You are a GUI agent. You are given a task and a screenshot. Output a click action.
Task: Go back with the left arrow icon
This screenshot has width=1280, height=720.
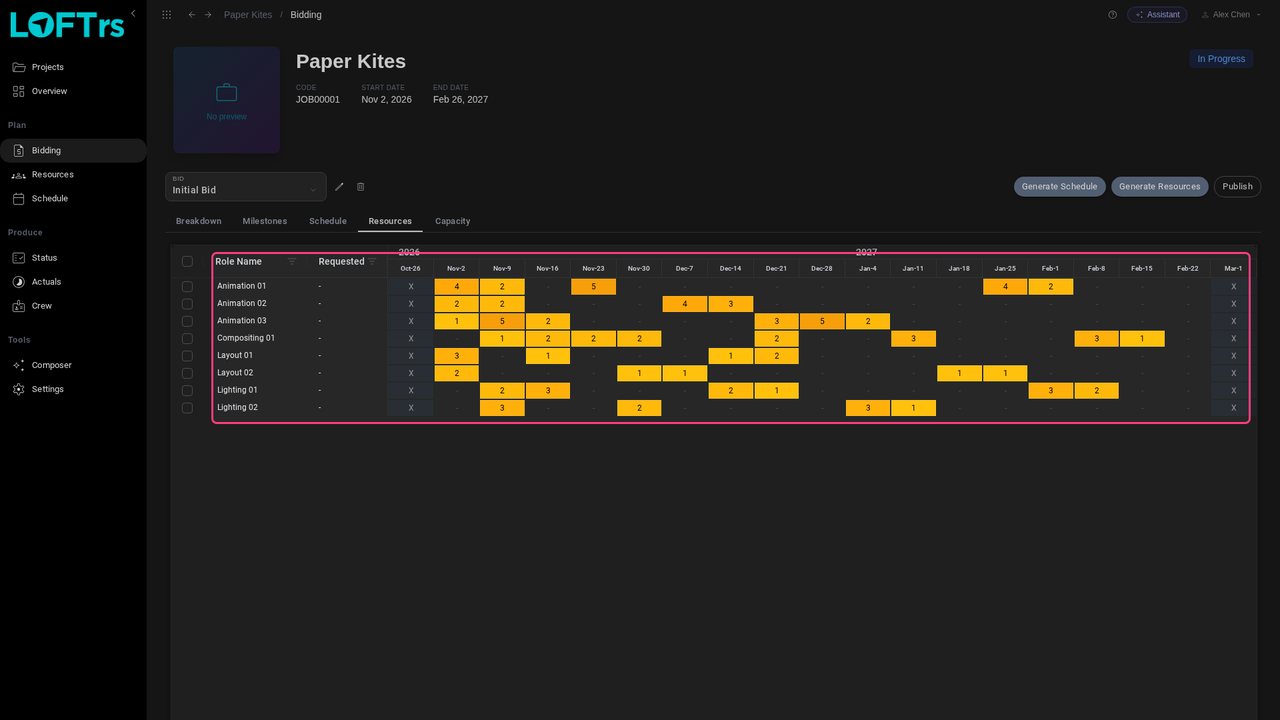(192, 15)
